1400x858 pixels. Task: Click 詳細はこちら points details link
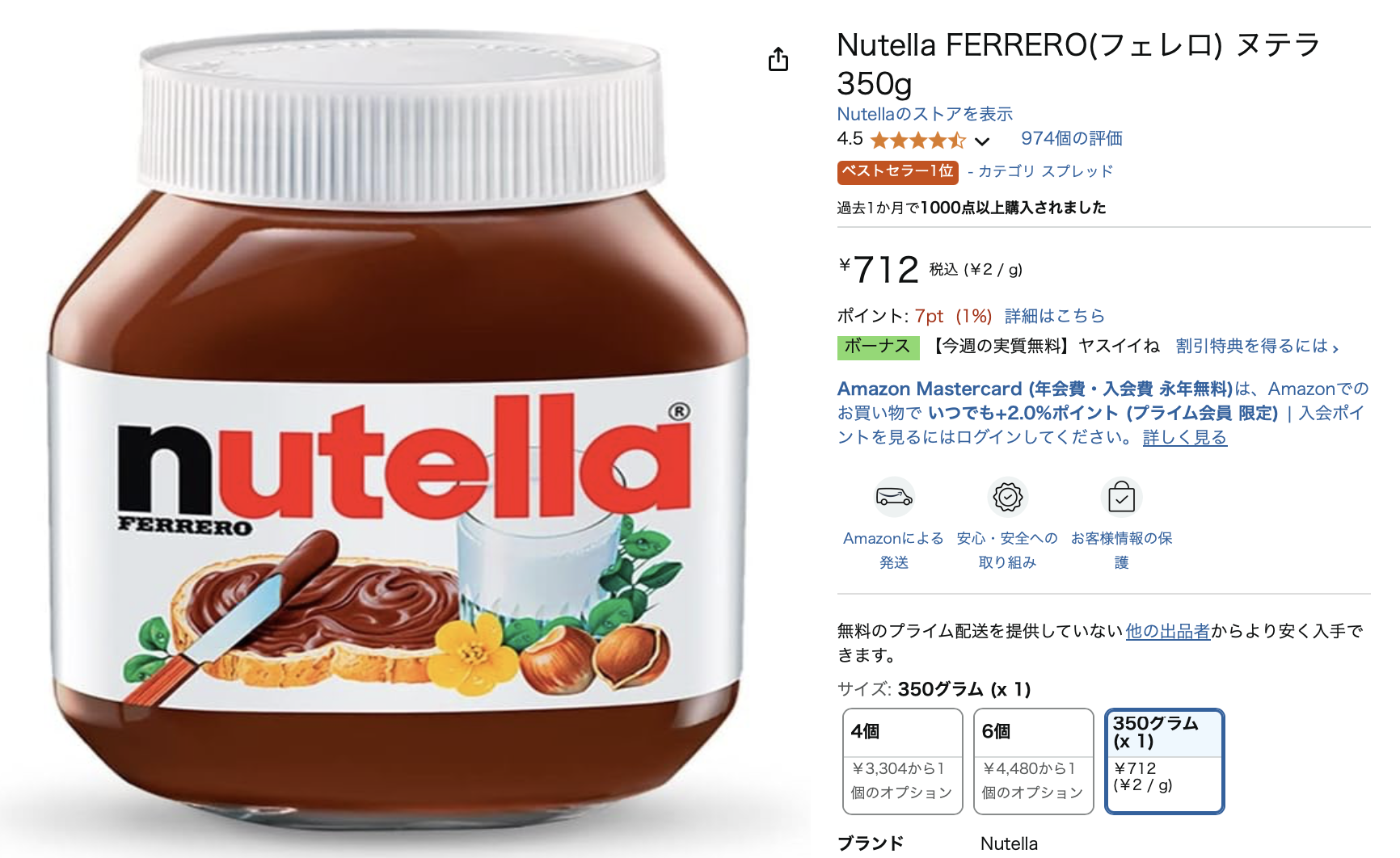click(1054, 316)
